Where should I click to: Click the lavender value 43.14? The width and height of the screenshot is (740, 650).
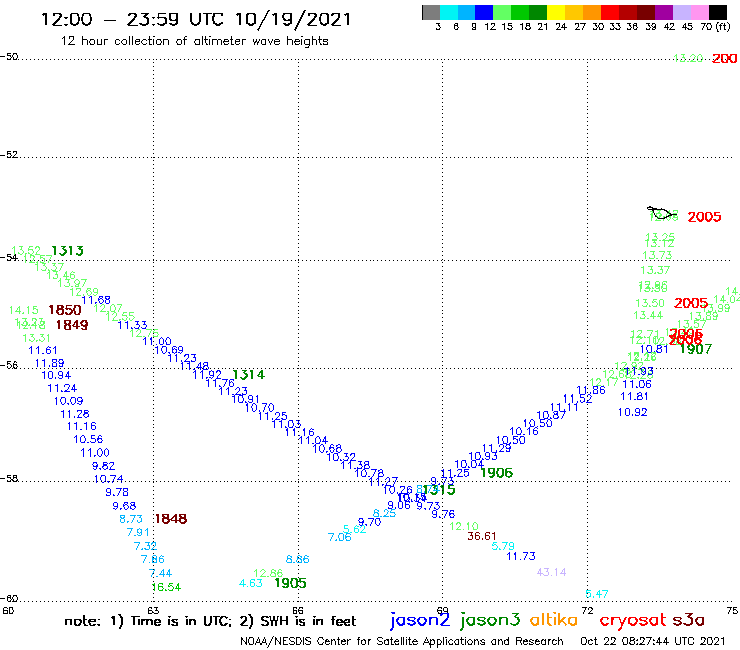tap(551, 572)
